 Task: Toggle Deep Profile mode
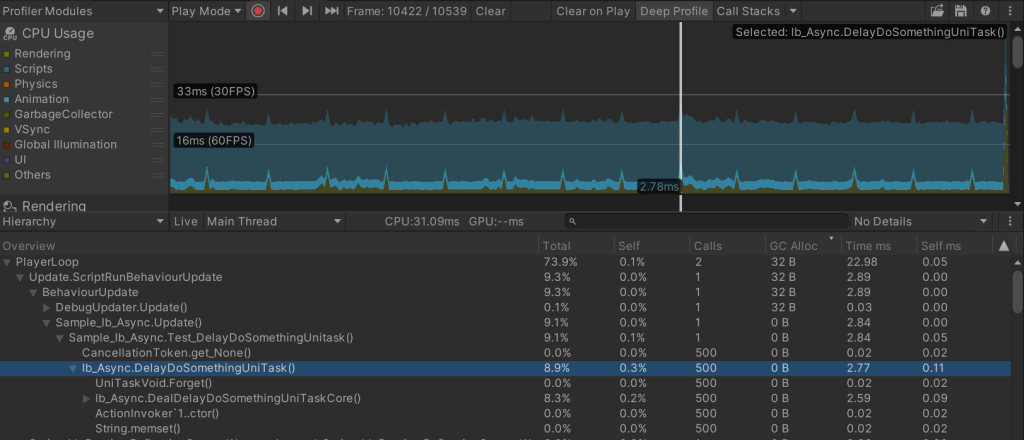pos(673,11)
